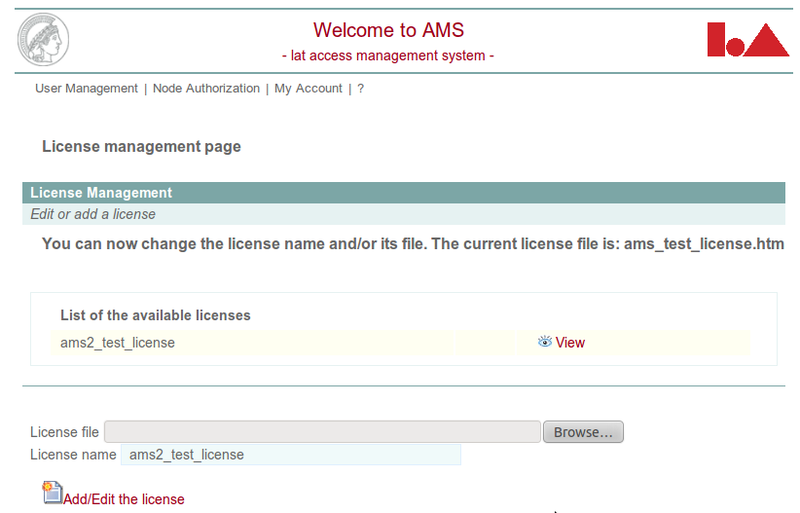Click the 'lat access management system' subtitle
The image size is (800, 513).
tap(388, 55)
